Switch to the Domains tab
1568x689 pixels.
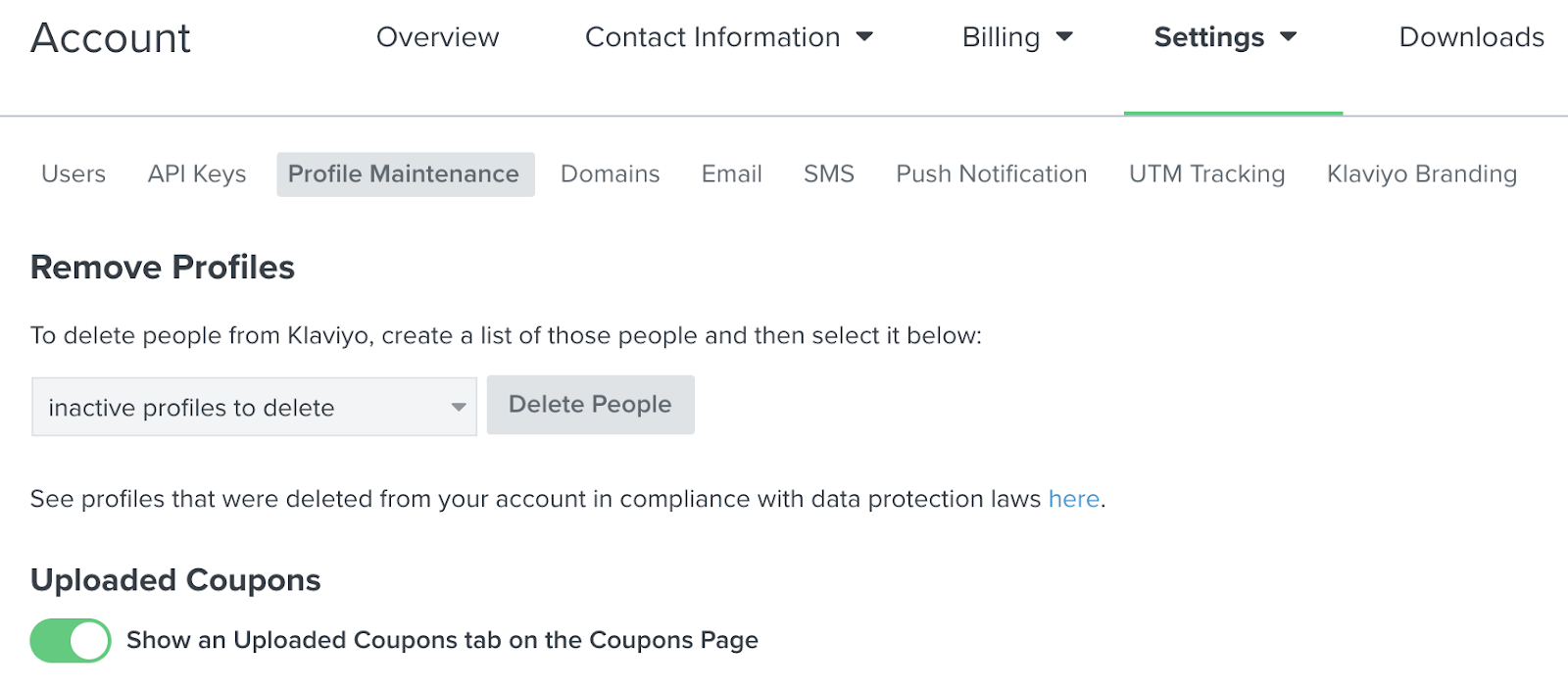tap(610, 174)
